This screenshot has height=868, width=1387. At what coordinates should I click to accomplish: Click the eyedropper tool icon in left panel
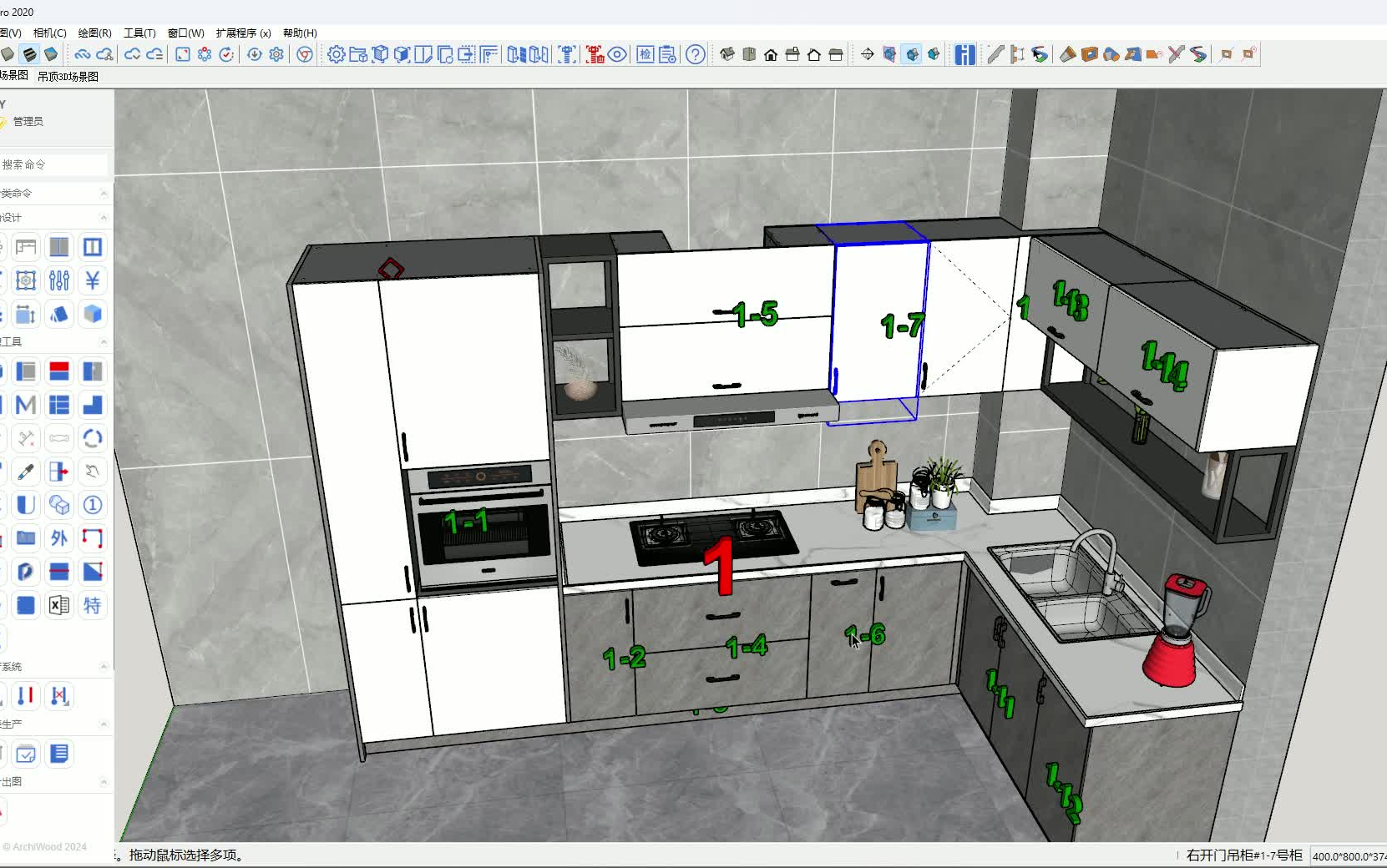point(26,472)
